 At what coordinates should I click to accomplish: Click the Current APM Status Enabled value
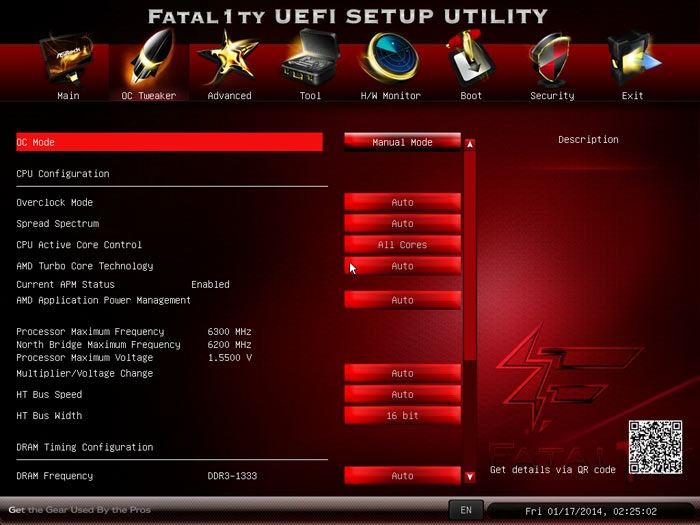(210, 284)
